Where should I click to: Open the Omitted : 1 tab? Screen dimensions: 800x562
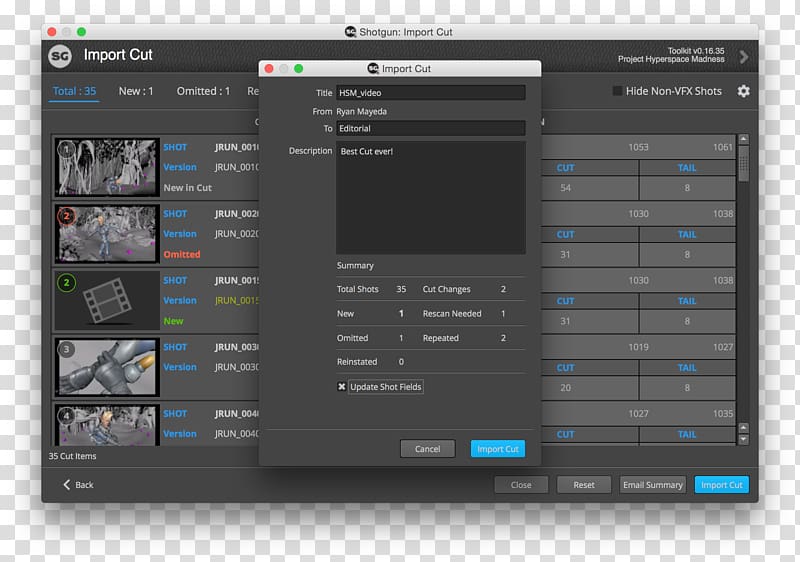(x=203, y=91)
